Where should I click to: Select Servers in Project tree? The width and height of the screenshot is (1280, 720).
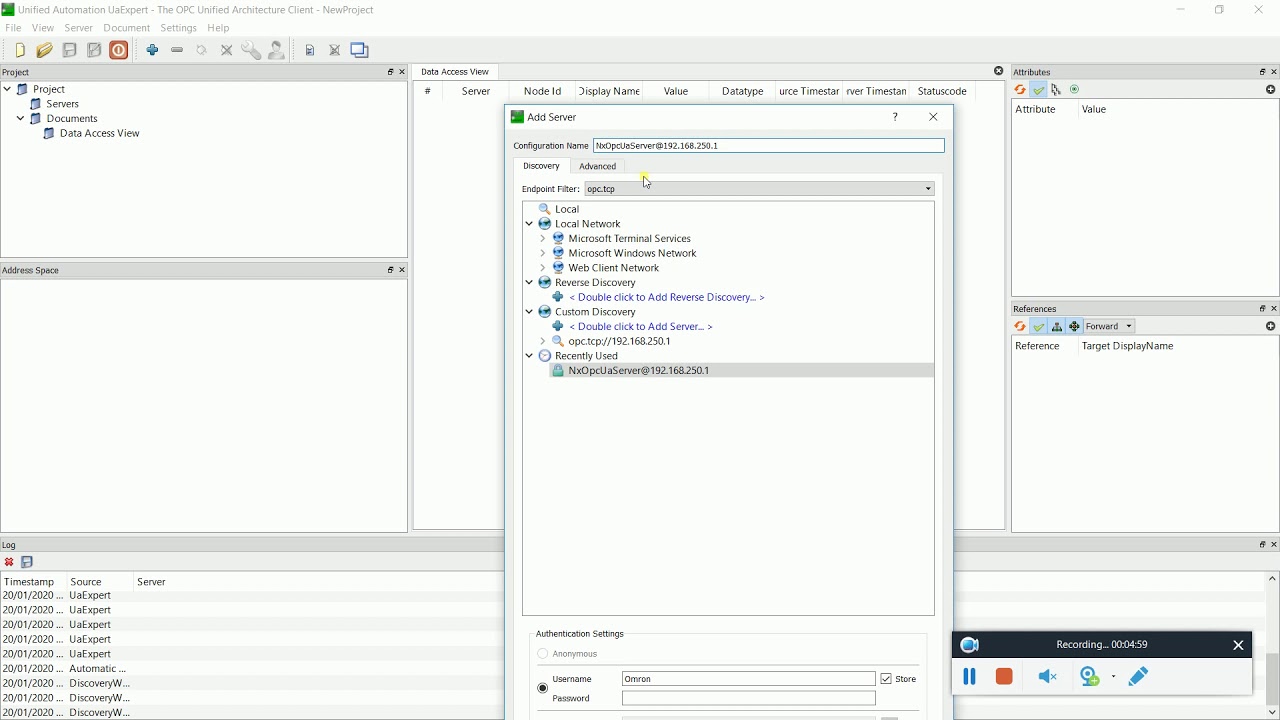[62, 104]
